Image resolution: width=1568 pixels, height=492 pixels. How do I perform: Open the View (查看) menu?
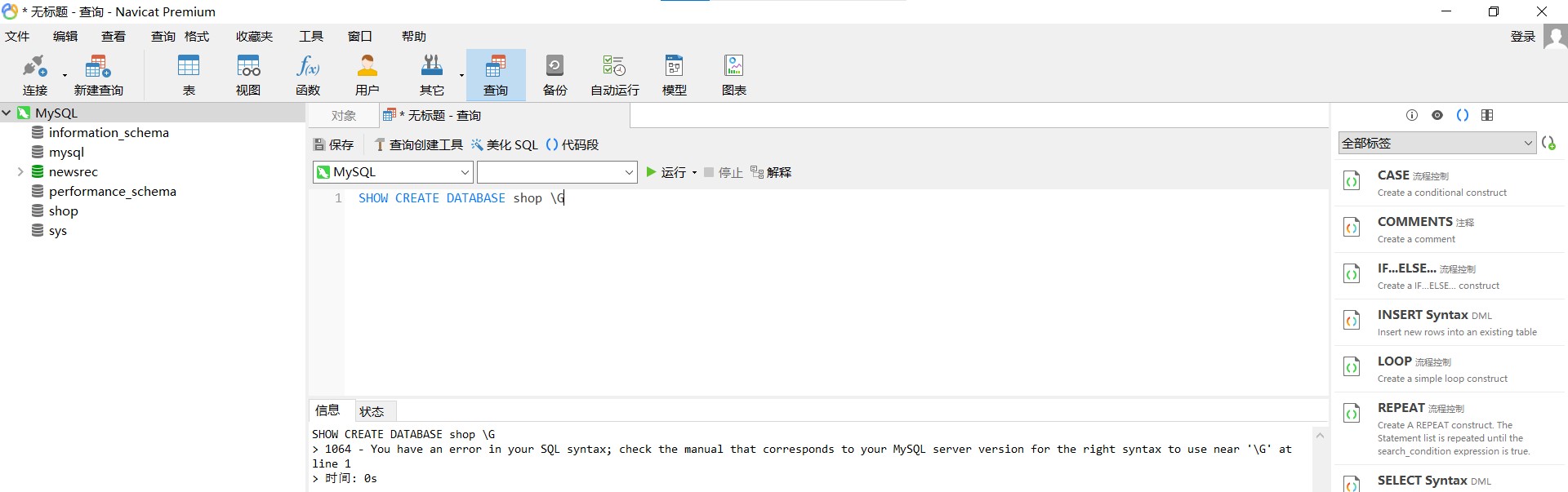[x=114, y=37]
